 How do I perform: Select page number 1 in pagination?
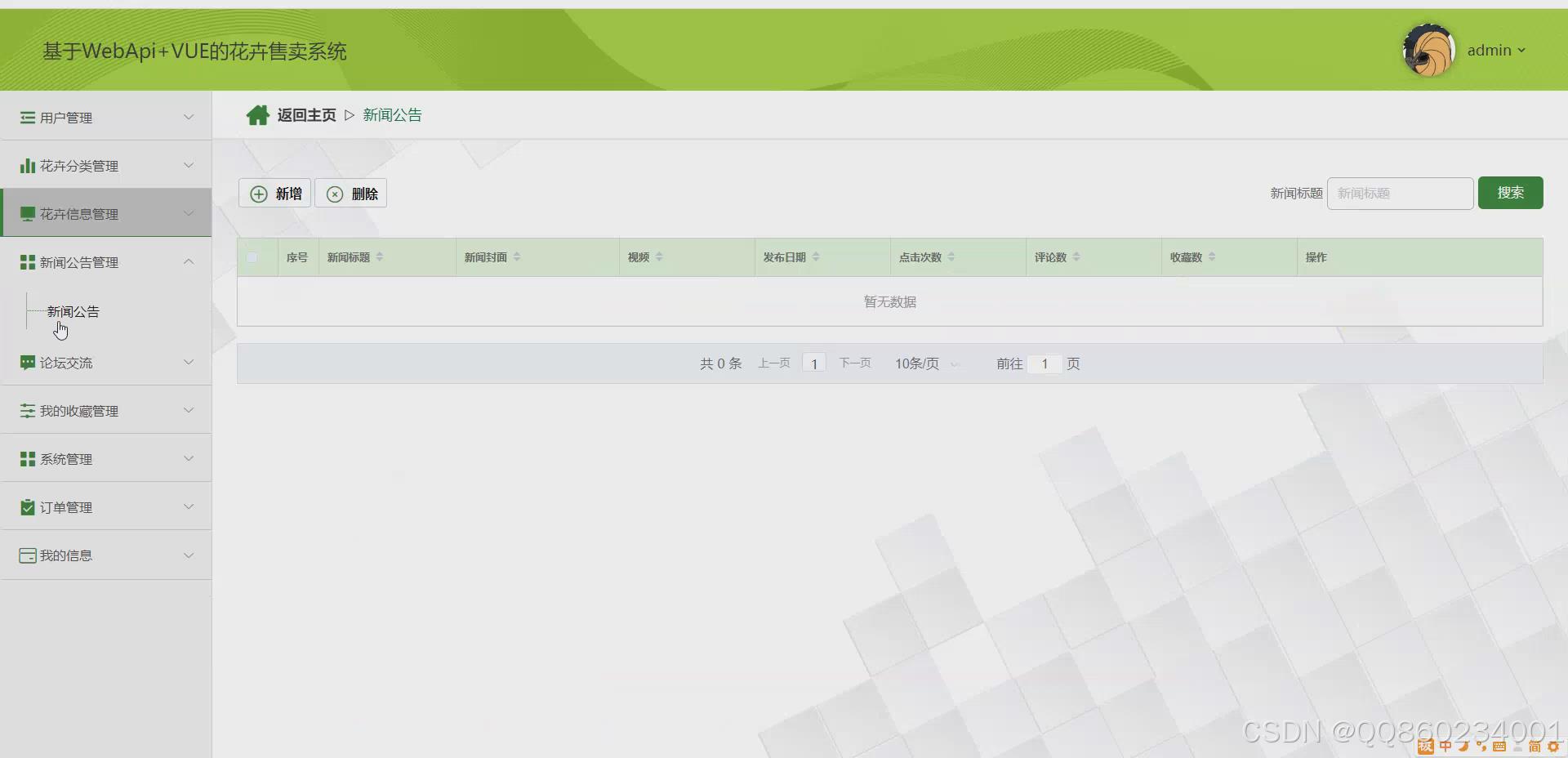(814, 363)
